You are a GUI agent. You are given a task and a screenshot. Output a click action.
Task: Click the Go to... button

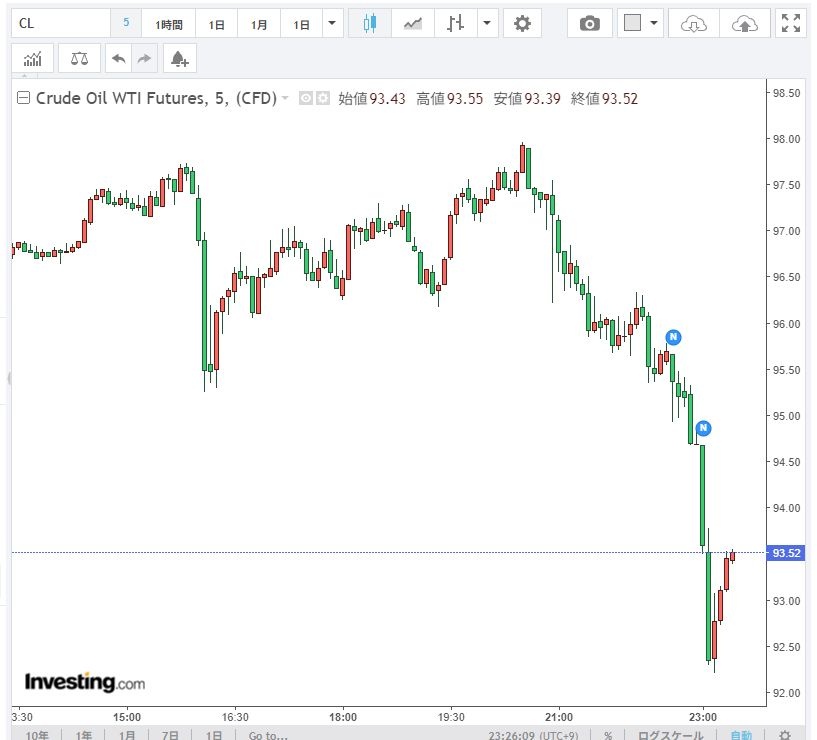[268, 735]
